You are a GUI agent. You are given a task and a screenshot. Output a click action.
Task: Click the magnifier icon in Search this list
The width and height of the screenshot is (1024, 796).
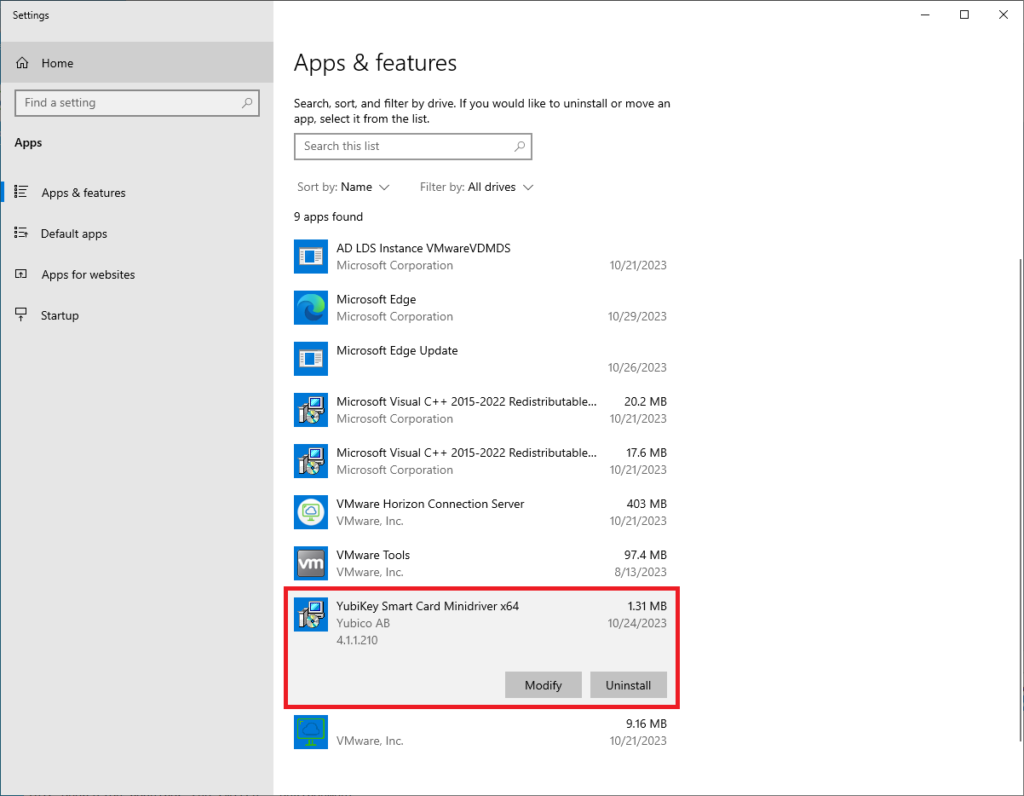(x=519, y=146)
